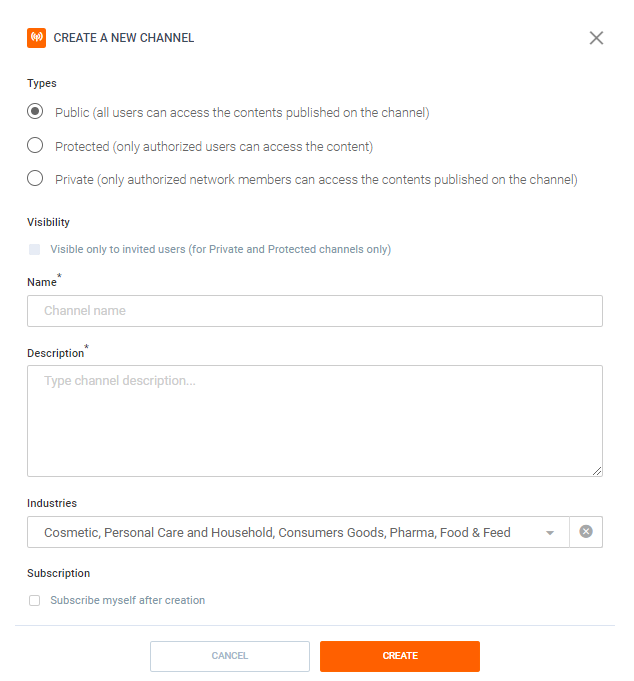Click the orange channel broadcast icon
This screenshot has height=681, width=634.
click(x=36, y=38)
